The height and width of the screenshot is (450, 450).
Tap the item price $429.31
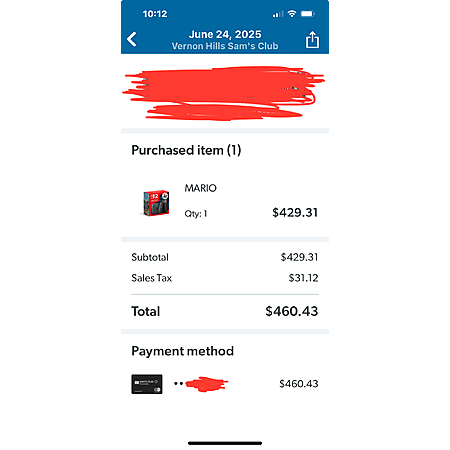click(x=295, y=213)
